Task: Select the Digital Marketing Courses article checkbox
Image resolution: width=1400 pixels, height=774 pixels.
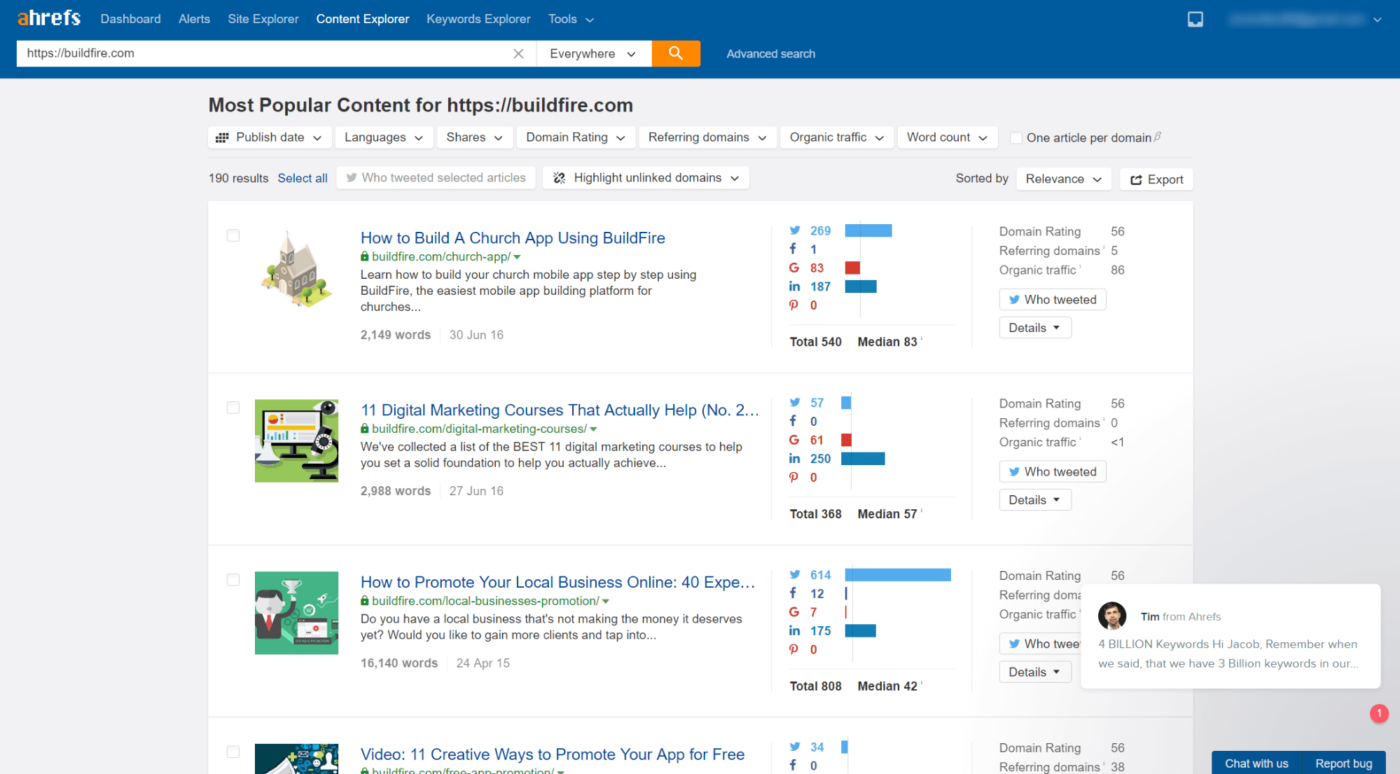Action: click(233, 408)
